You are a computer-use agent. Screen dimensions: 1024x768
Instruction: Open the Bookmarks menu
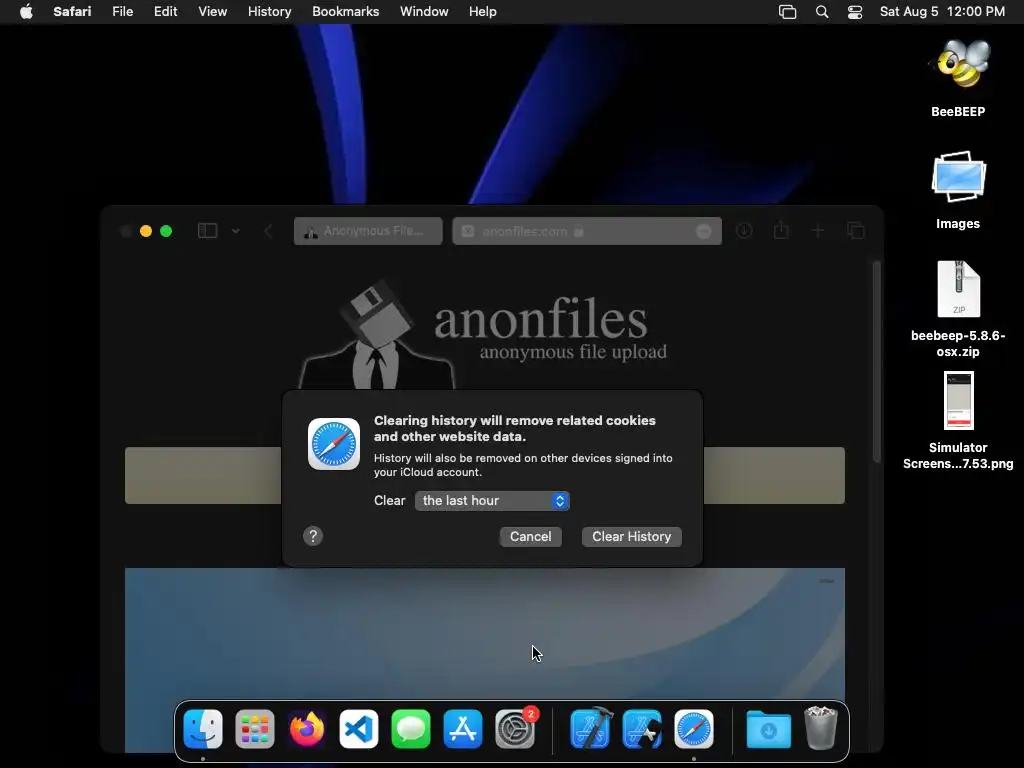pos(345,12)
